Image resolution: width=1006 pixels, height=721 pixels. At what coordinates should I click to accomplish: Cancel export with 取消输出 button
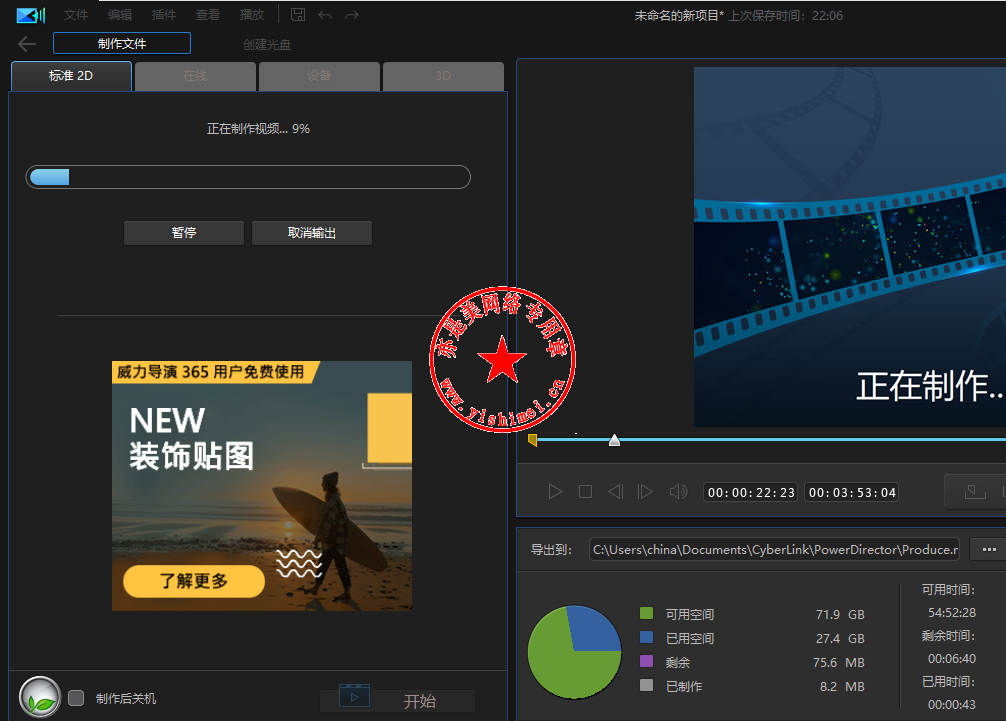pyautogui.click(x=312, y=233)
